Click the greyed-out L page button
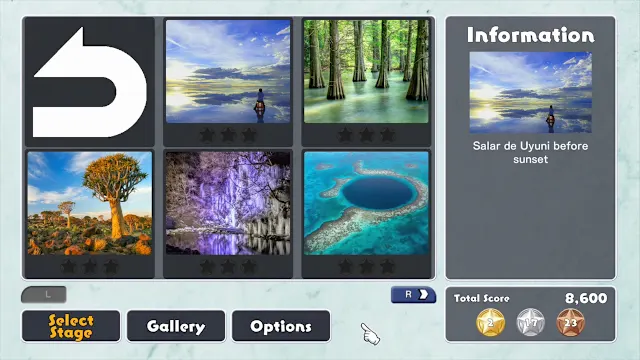640x360 pixels. 44,295
